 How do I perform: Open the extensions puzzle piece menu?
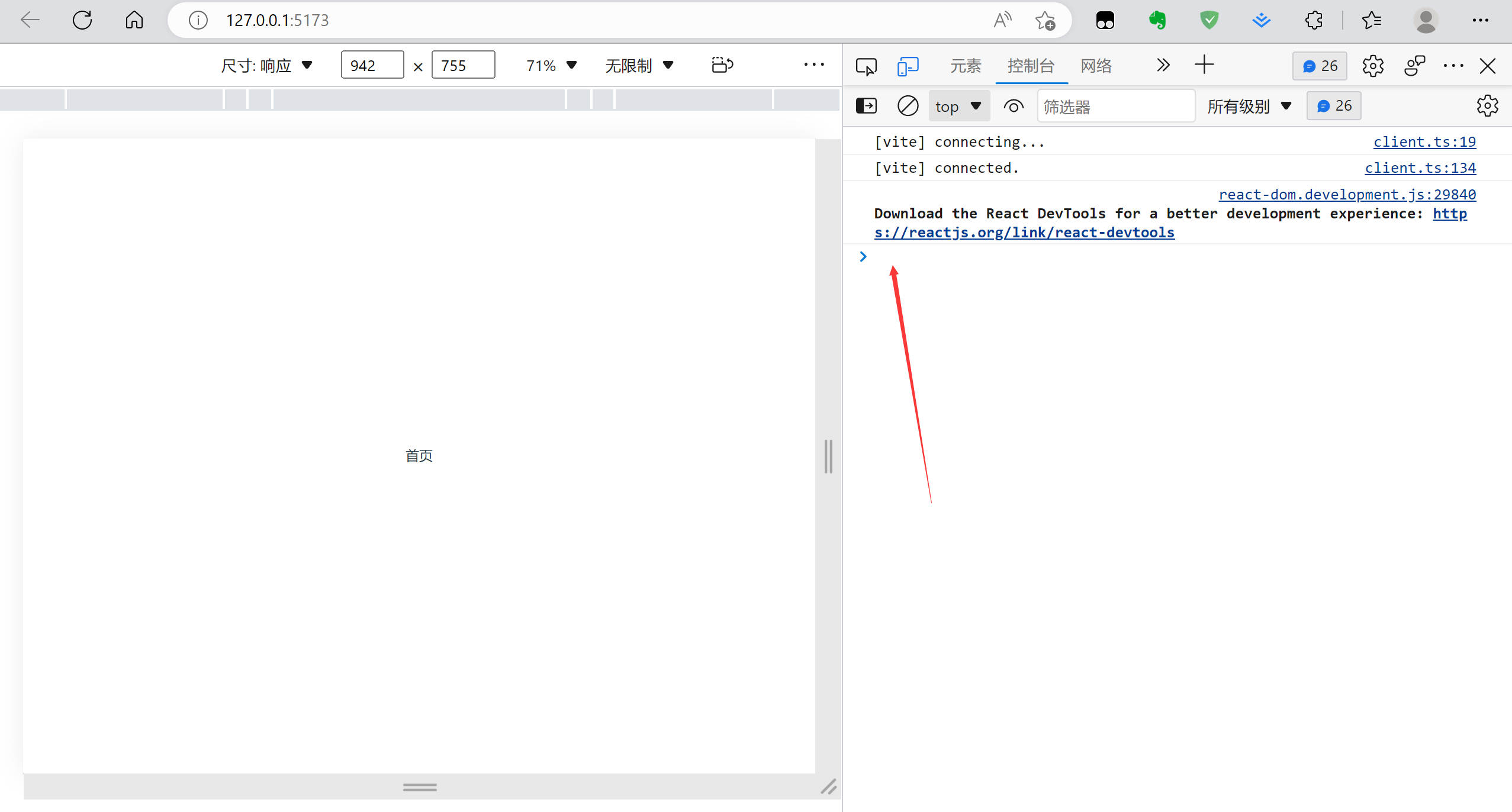[1314, 20]
